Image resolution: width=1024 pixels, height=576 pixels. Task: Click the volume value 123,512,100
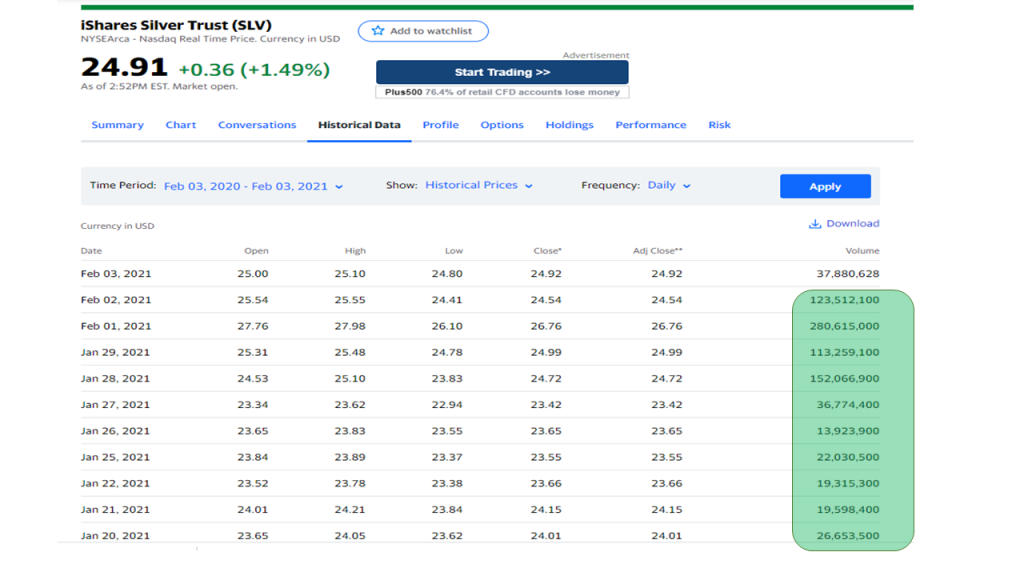844,300
